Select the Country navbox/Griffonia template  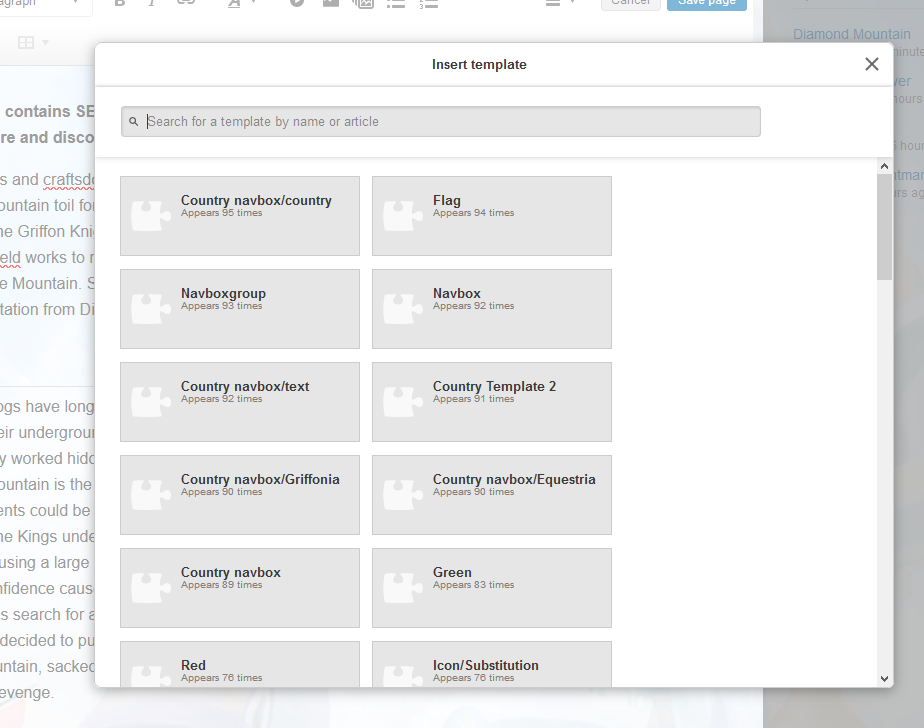pyautogui.click(x=240, y=495)
